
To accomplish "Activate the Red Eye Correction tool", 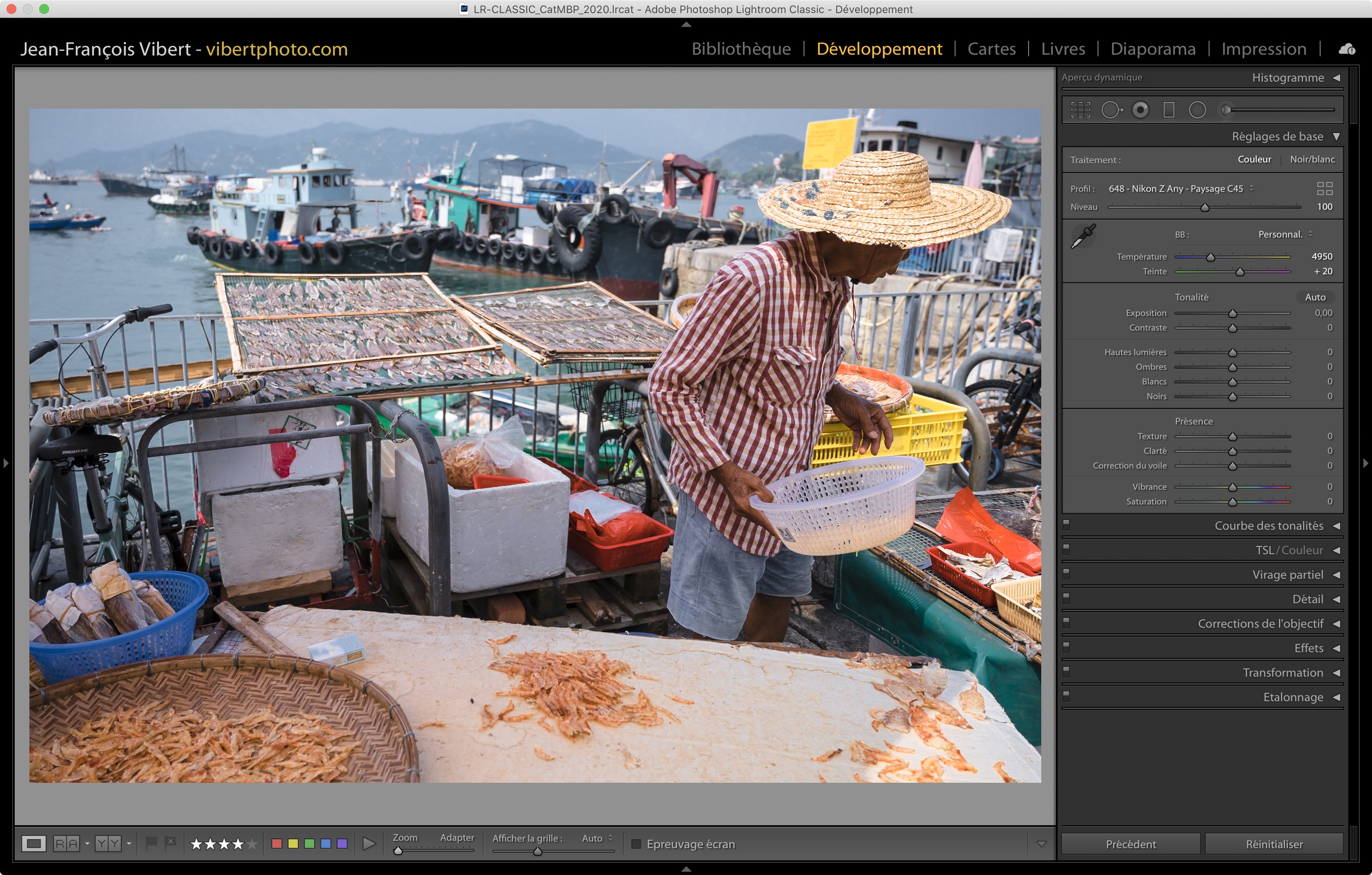I will tap(1140, 110).
